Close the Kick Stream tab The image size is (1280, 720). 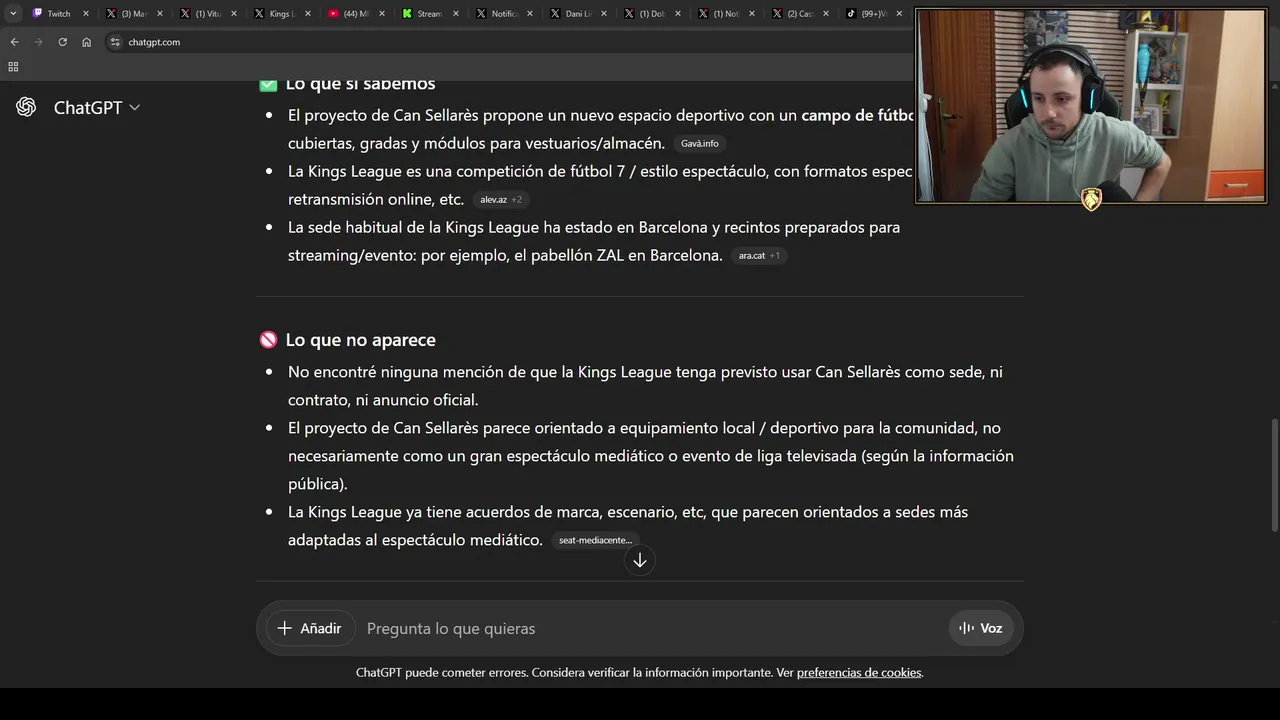pos(455,14)
